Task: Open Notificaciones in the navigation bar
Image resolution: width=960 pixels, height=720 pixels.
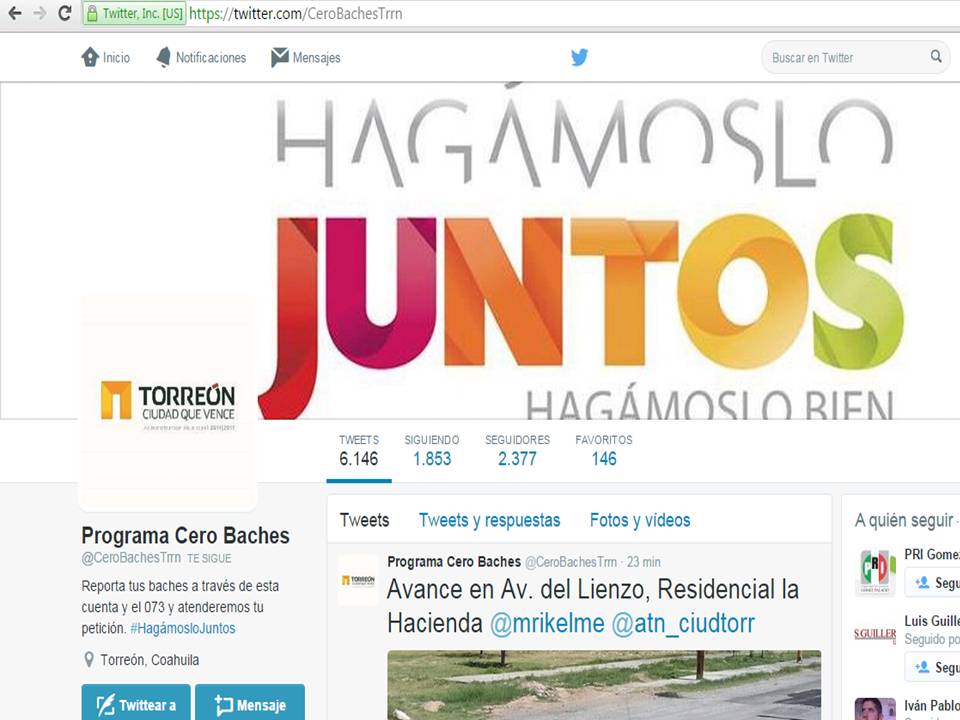Action: point(201,58)
